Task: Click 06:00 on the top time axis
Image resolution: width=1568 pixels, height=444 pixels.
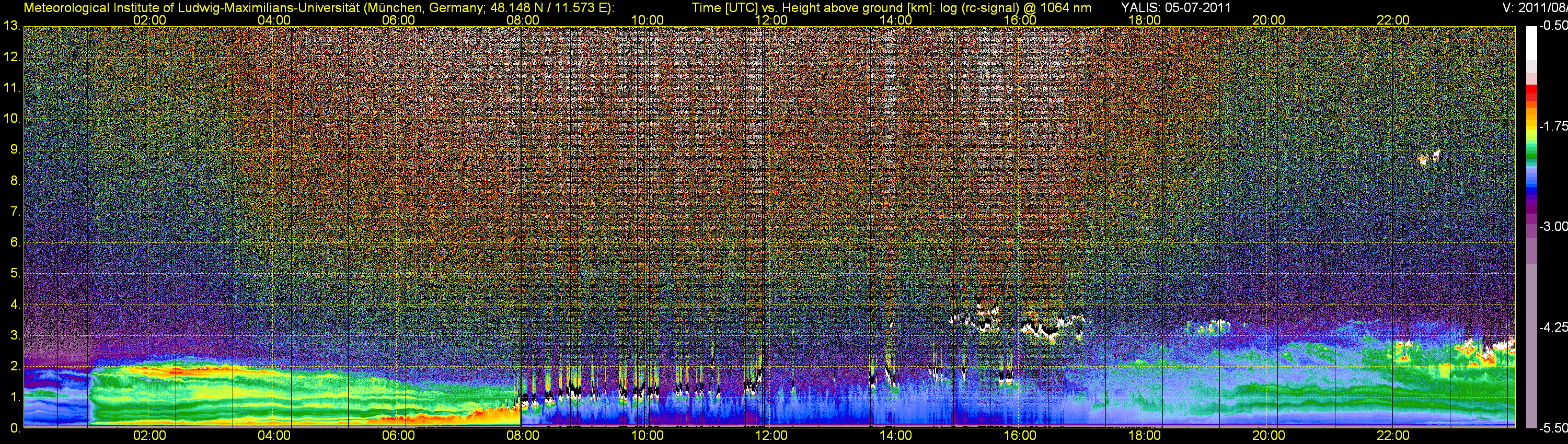Action: [398, 20]
